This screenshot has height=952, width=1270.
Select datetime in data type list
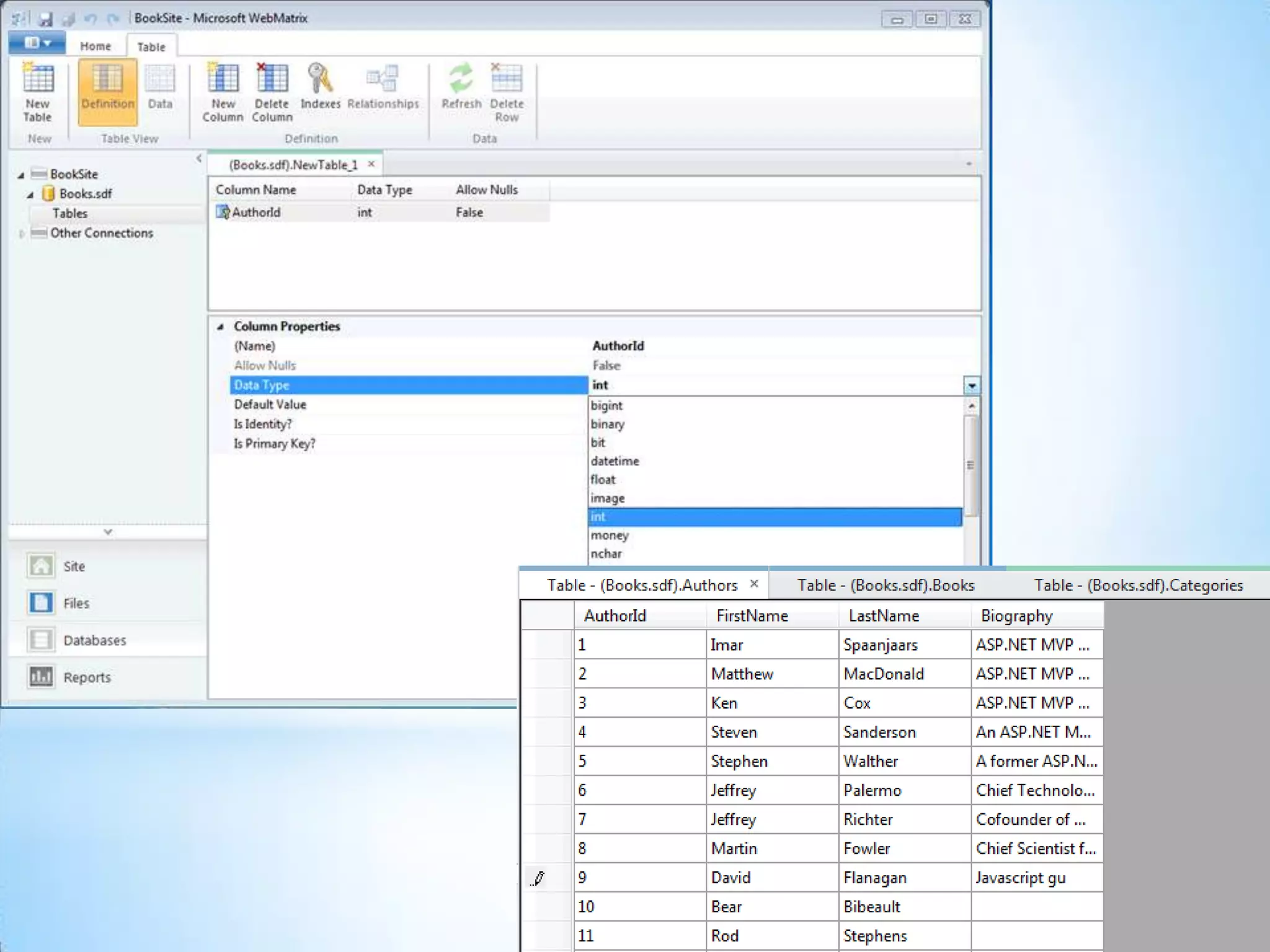click(615, 461)
